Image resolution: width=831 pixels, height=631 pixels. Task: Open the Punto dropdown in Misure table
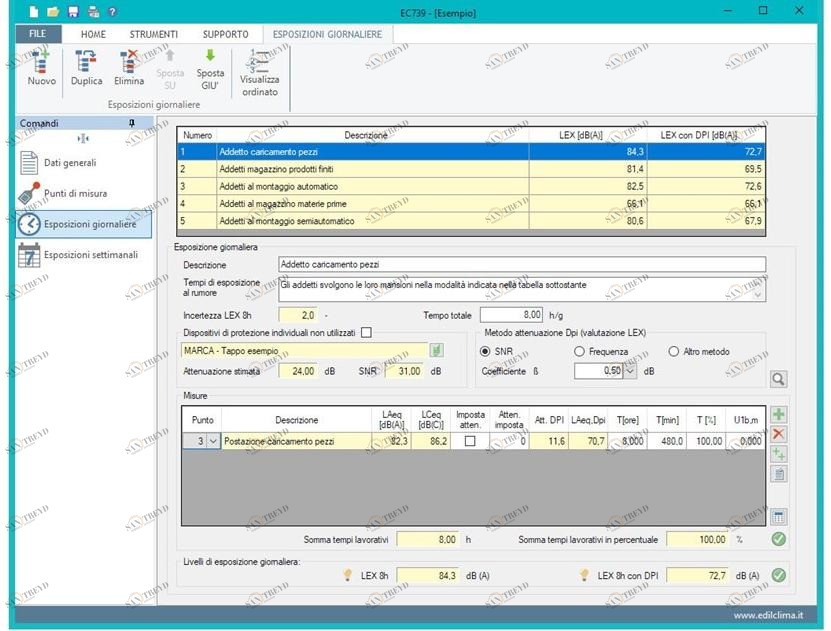coord(211,441)
